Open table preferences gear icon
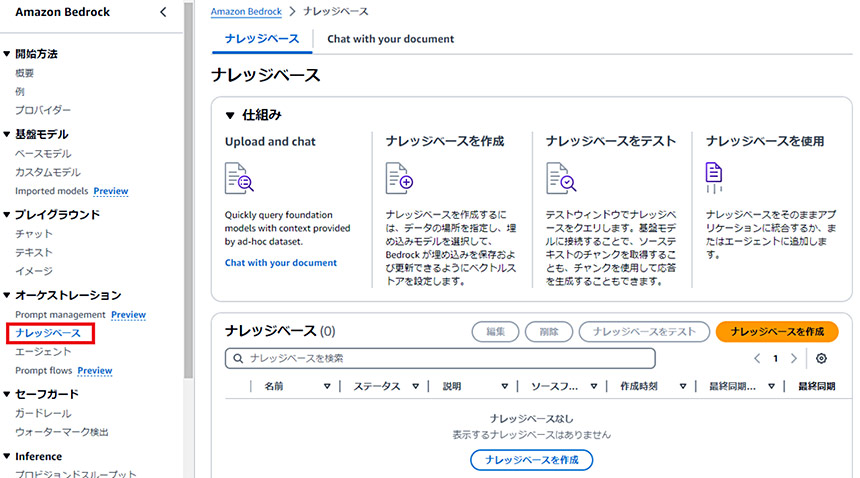 coord(821,358)
